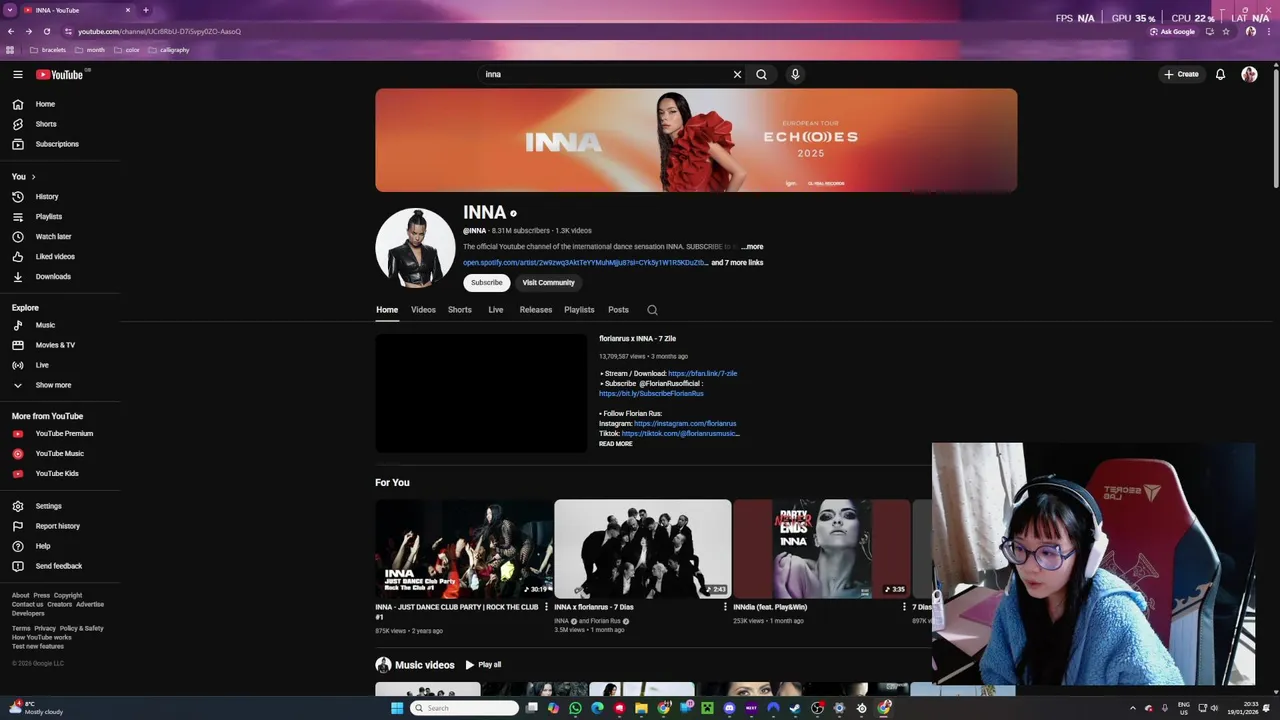The width and height of the screenshot is (1280, 720).
Task: Open the bfan.link/7-zile link
Action: (x=703, y=374)
